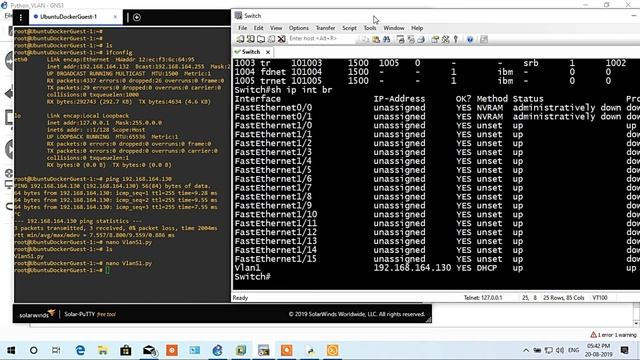Click the blue Help question icon
This screenshot has height=360, width=640.
470,39
